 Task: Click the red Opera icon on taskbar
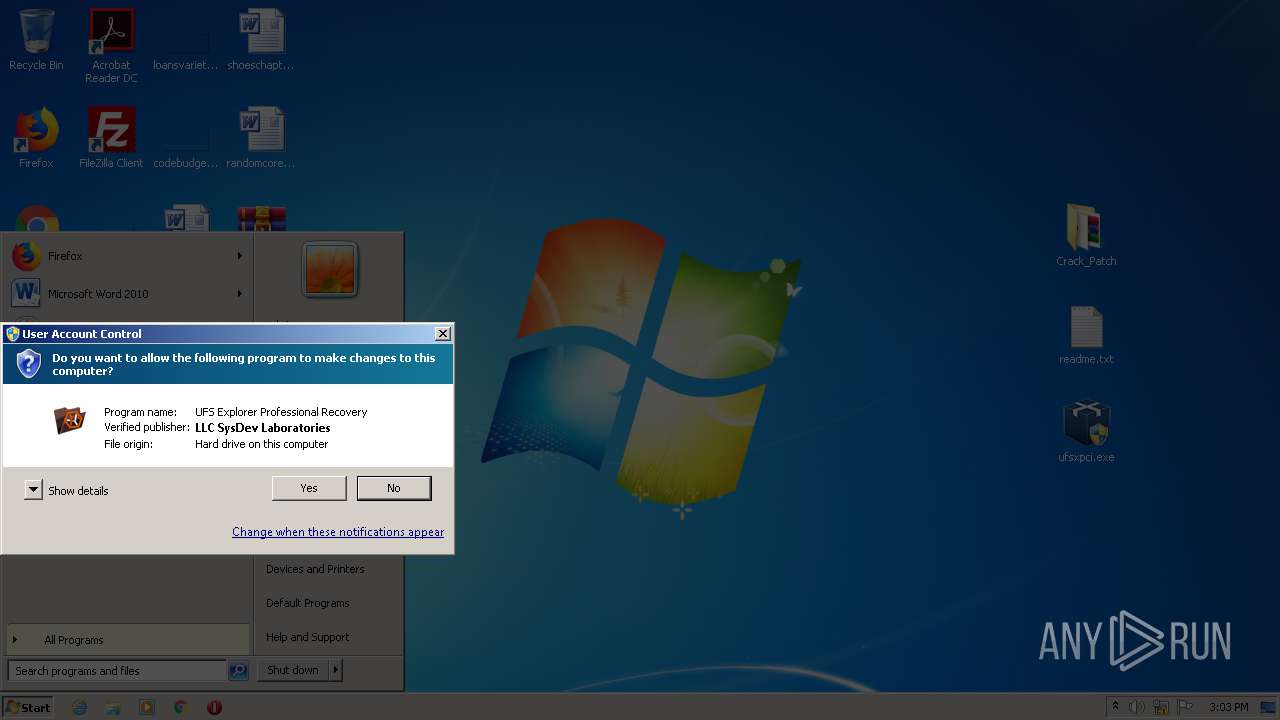click(214, 707)
